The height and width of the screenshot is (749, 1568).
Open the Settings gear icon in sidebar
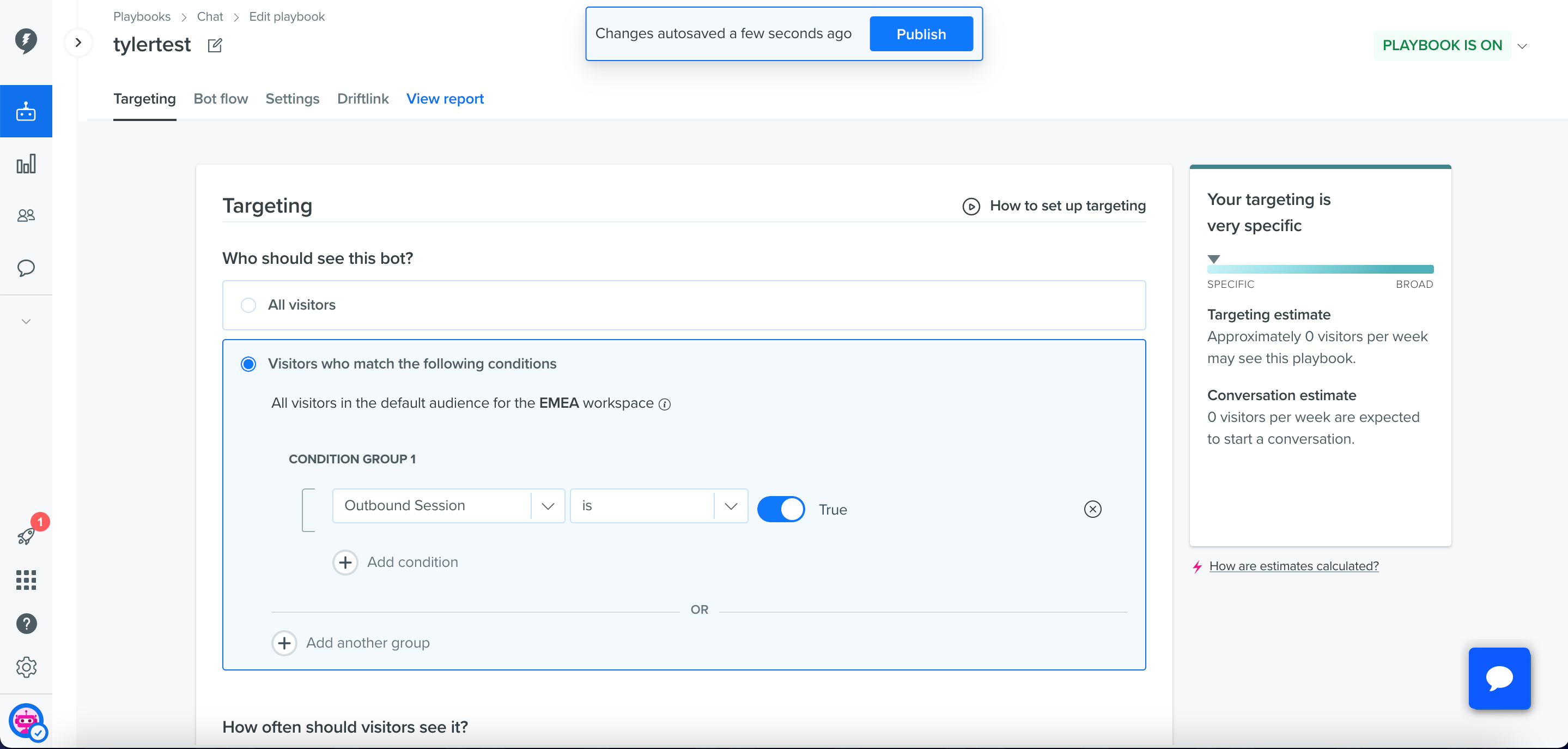click(26, 667)
